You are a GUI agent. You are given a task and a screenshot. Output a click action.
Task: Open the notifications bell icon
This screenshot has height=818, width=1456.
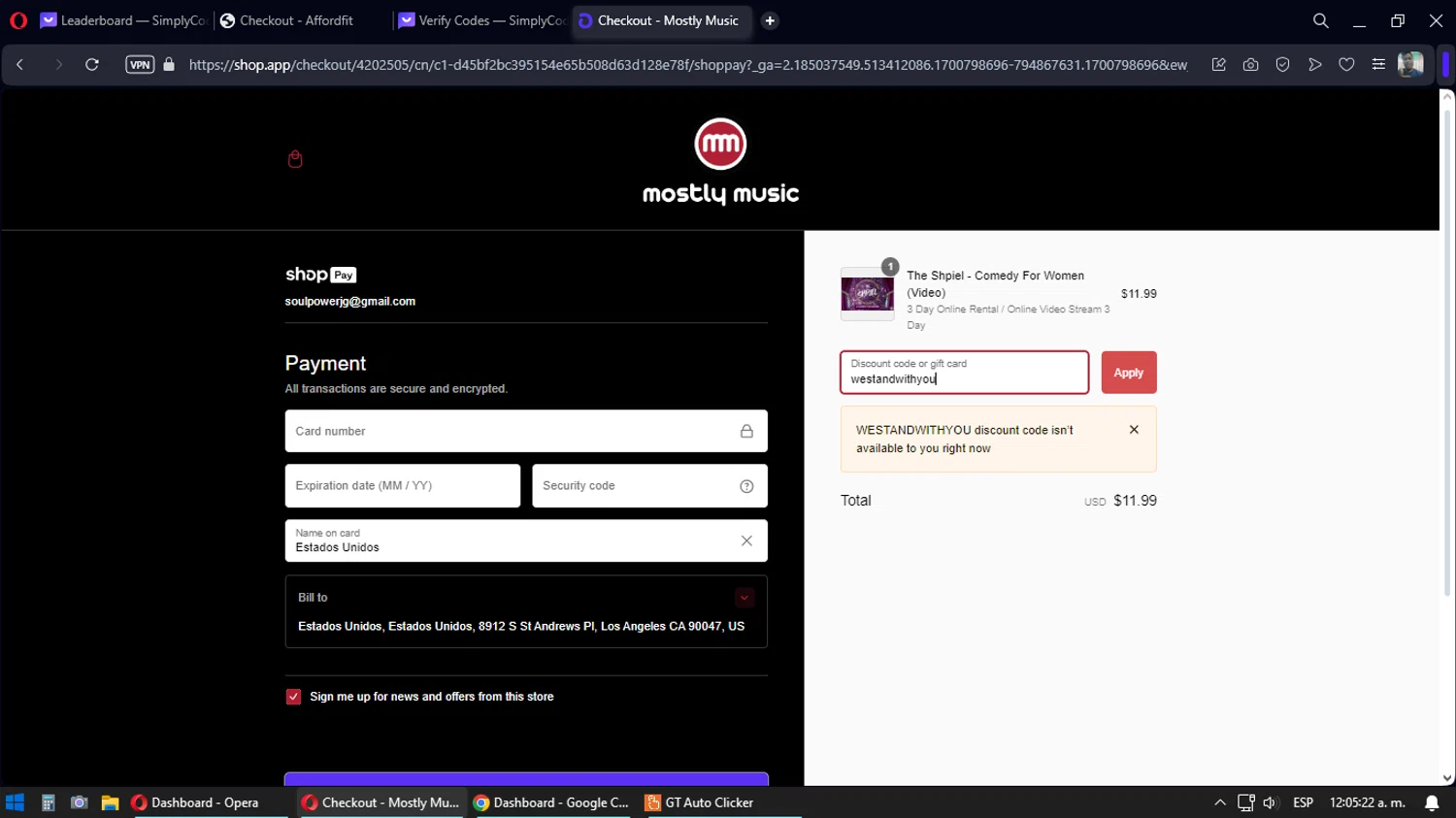[x=1432, y=802]
